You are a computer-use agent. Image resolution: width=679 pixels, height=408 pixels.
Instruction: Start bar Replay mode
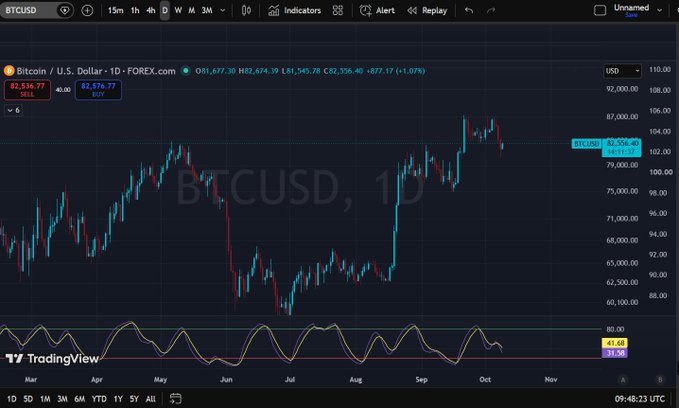click(x=427, y=10)
